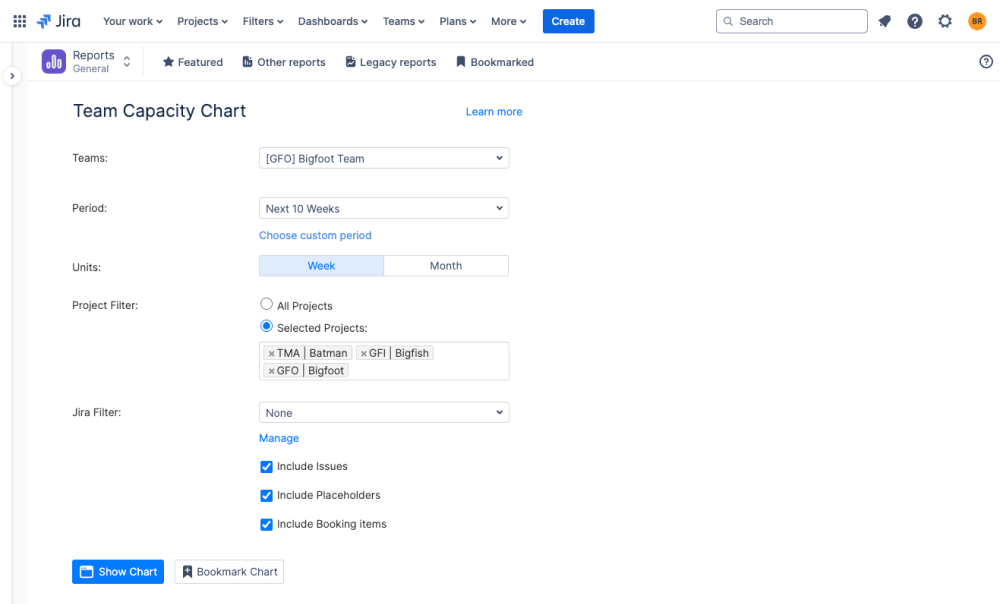Switch to the Other reports tab
1000x604 pixels.
point(284,62)
